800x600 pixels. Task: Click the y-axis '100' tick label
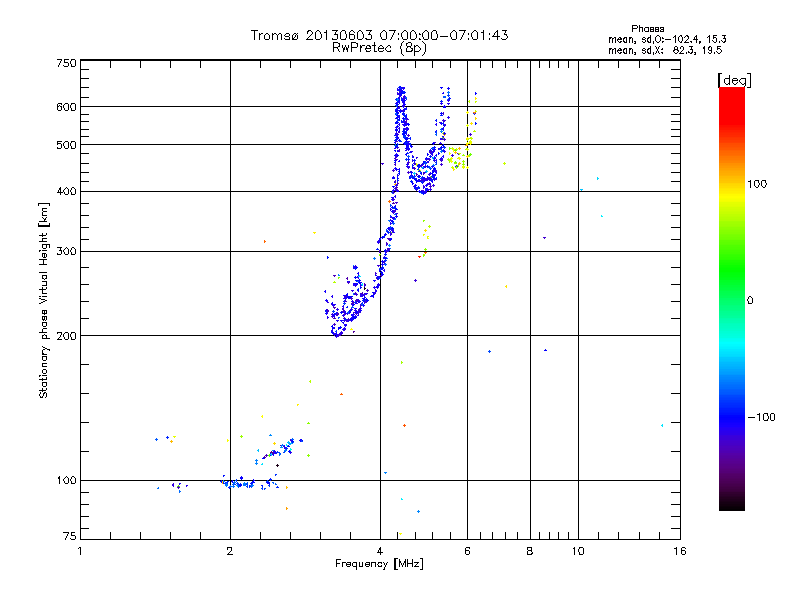click(66, 481)
